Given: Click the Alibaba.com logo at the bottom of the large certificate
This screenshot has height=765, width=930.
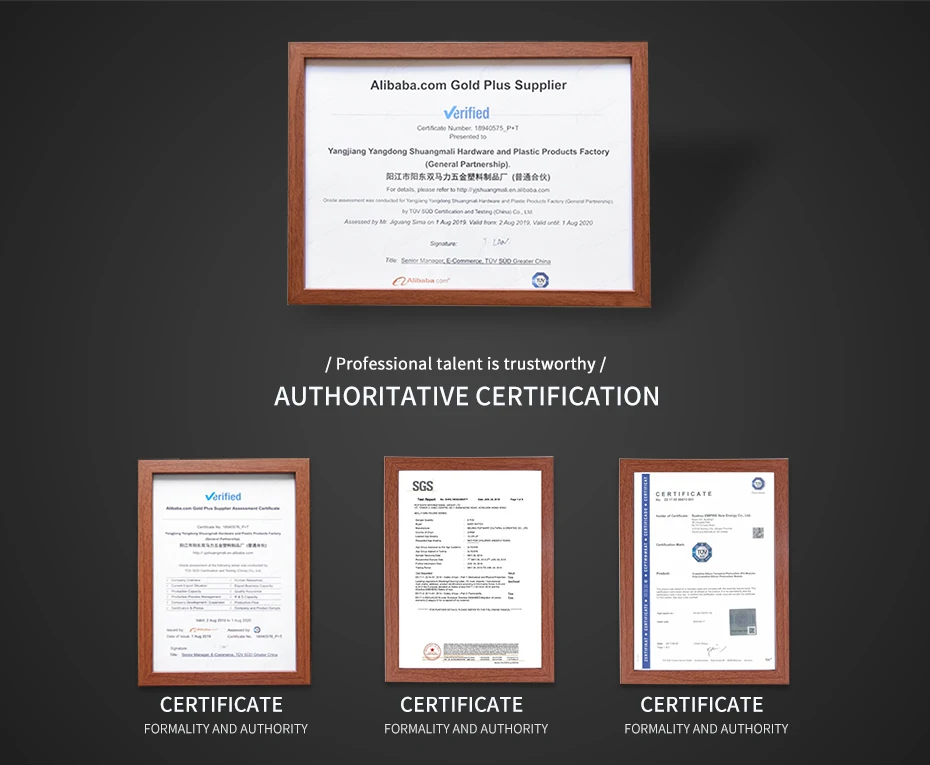Looking at the screenshot, I should point(421,280).
